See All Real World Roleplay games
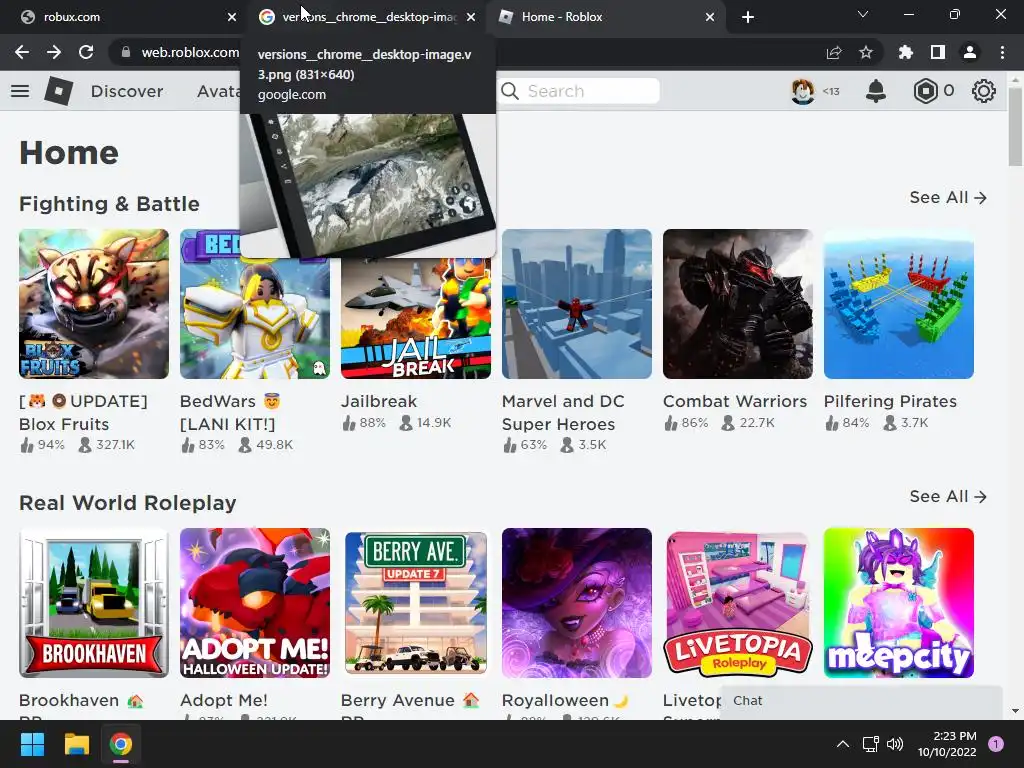Screen dimensions: 1024x768 [948, 496]
